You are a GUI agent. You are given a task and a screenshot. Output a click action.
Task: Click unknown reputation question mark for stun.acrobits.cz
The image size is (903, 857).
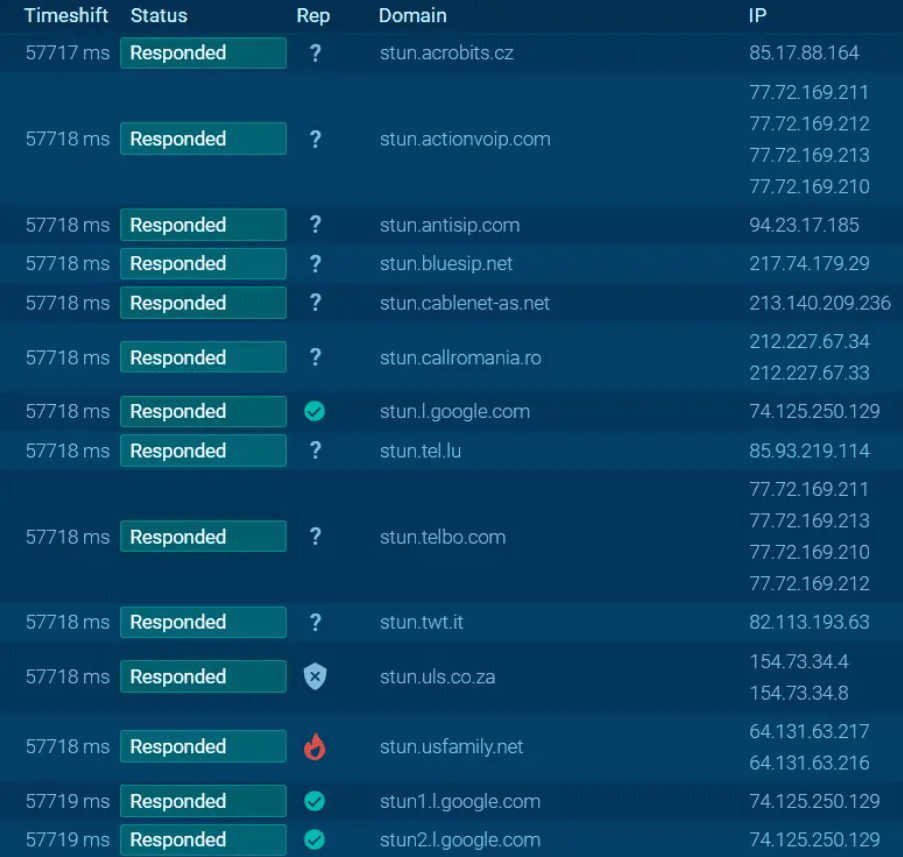tap(315, 53)
